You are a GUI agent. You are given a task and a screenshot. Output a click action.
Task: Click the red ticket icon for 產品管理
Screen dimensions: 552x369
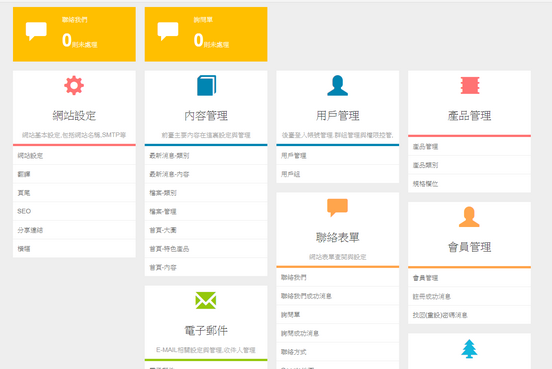point(470,86)
